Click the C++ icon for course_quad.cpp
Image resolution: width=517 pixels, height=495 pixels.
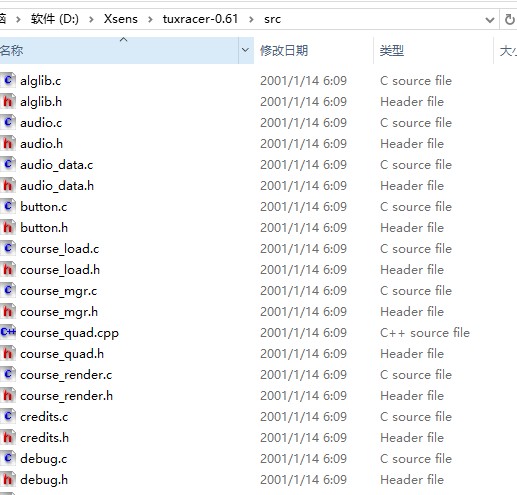click(x=8, y=332)
